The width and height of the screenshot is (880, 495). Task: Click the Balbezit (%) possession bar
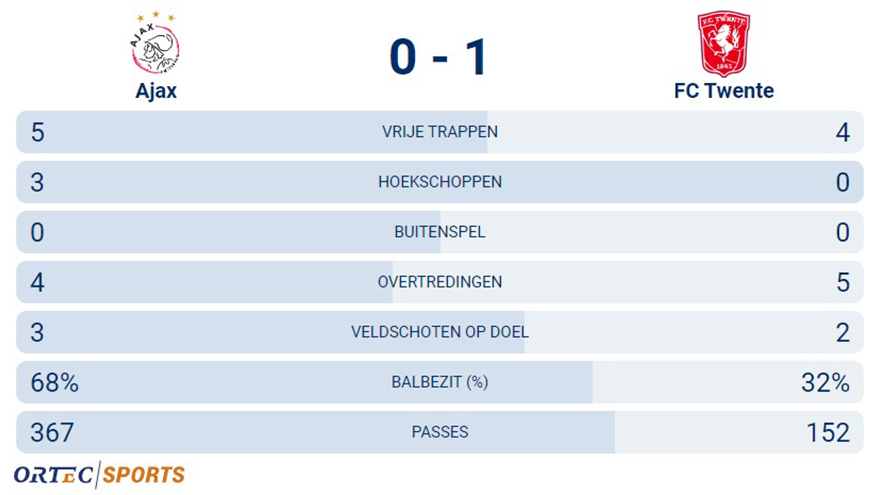click(x=439, y=382)
